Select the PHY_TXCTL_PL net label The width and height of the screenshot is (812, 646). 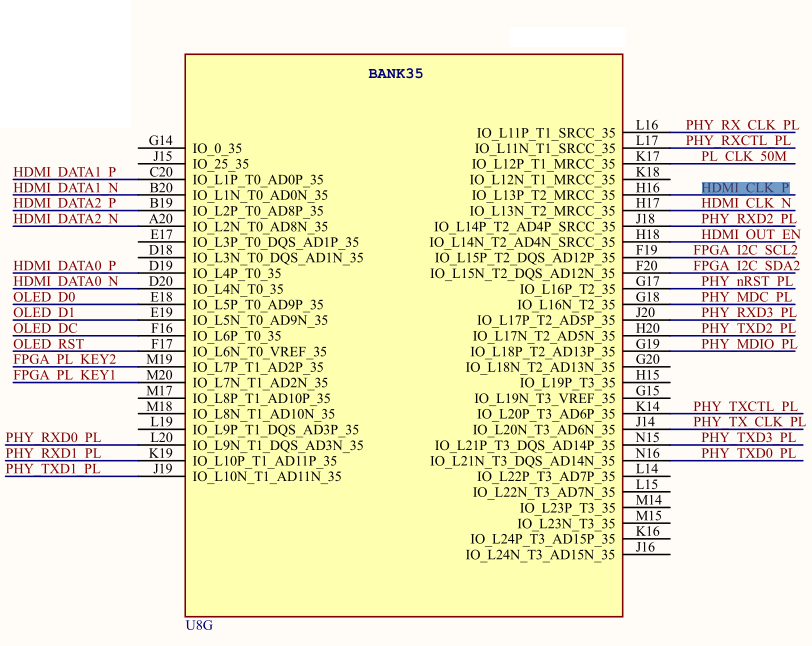(x=746, y=406)
